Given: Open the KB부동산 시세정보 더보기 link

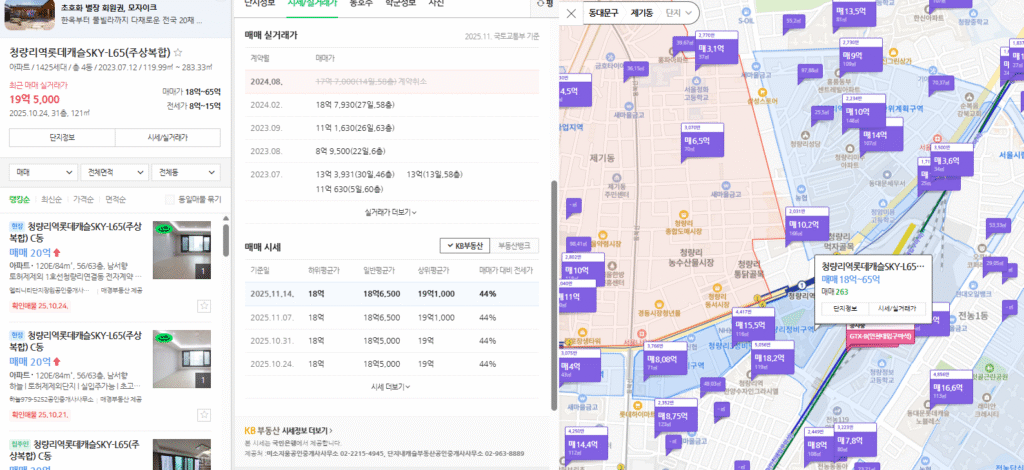Looking at the screenshot, I should [289, 431].
